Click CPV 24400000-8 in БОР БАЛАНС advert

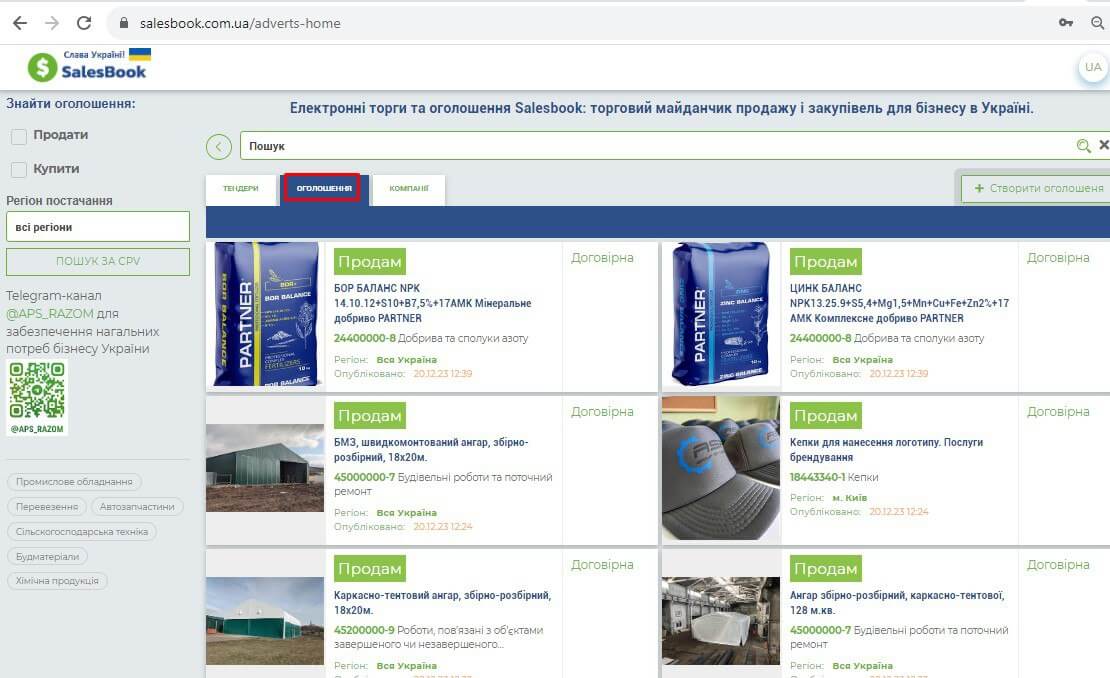(x=365, y=339)
